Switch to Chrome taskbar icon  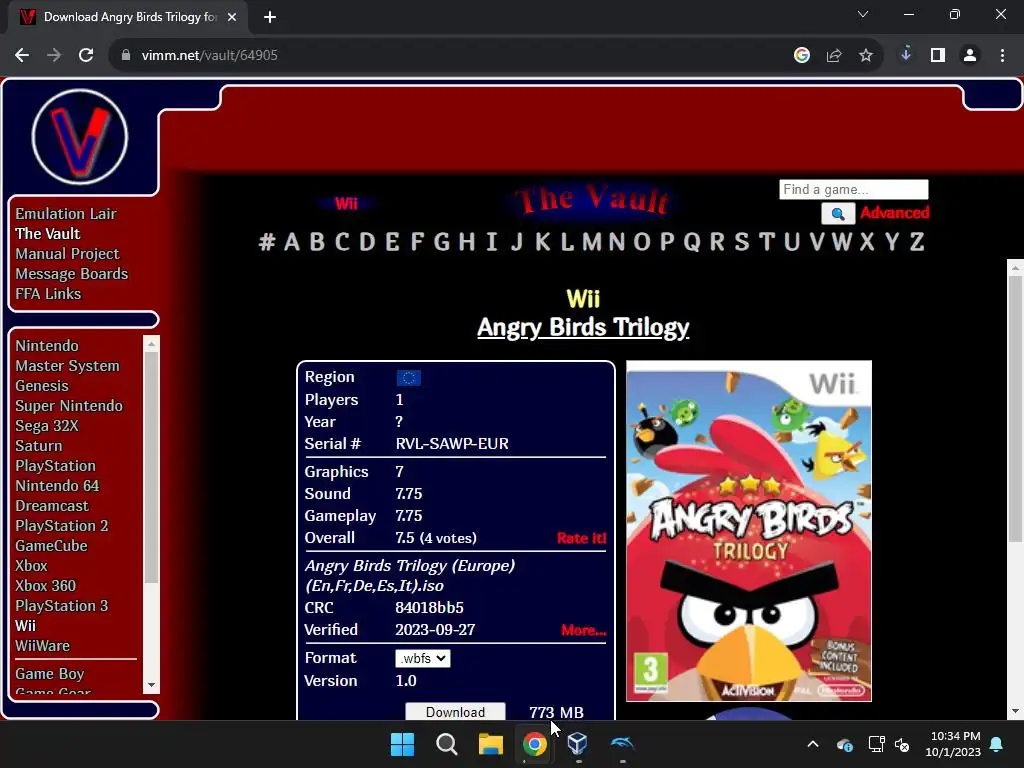(534, 744)
